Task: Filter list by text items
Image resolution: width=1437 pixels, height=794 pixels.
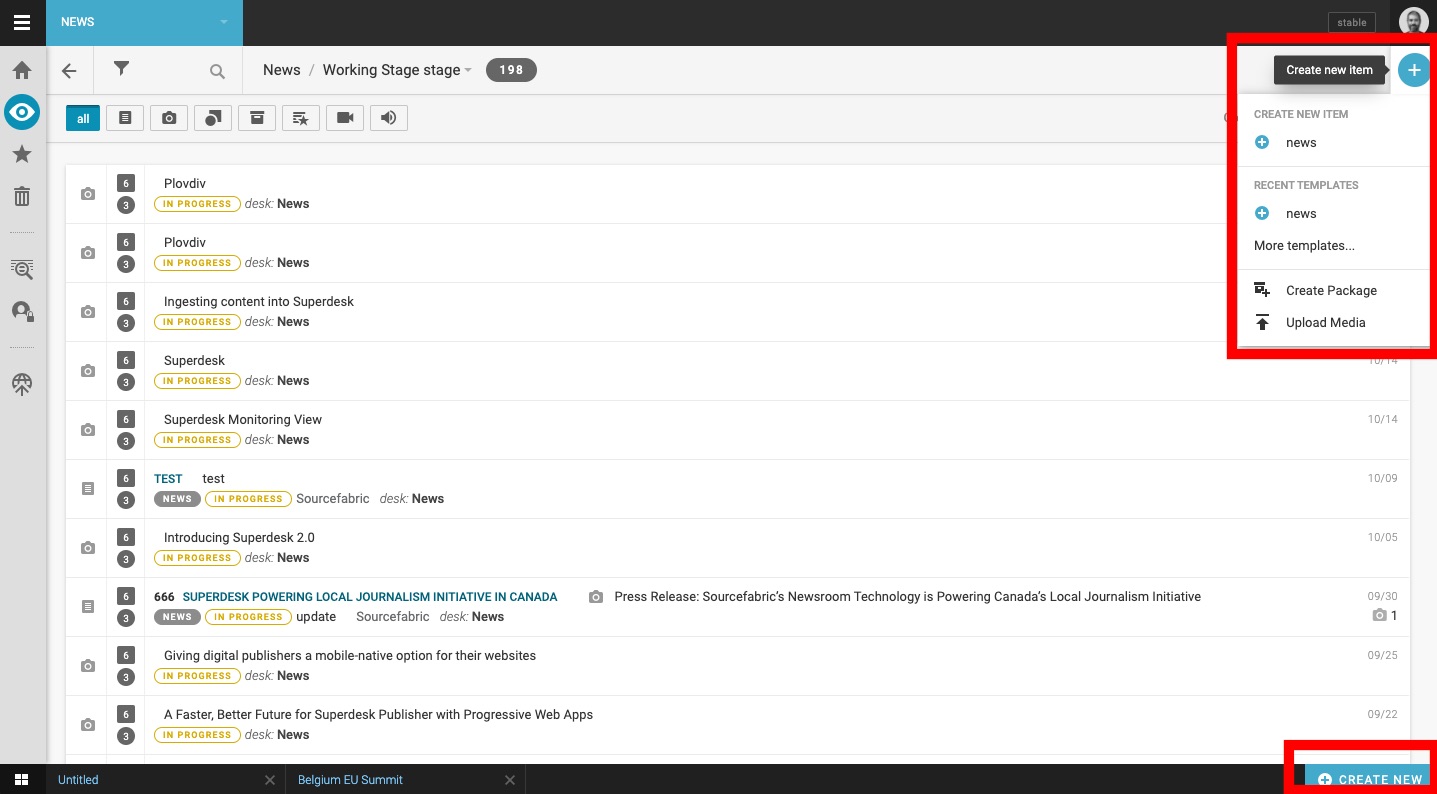Action: coord(125,118)
